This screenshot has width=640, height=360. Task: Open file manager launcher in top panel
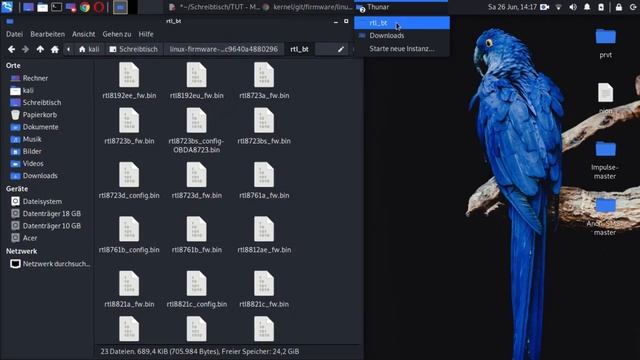[x=42, y=7]
